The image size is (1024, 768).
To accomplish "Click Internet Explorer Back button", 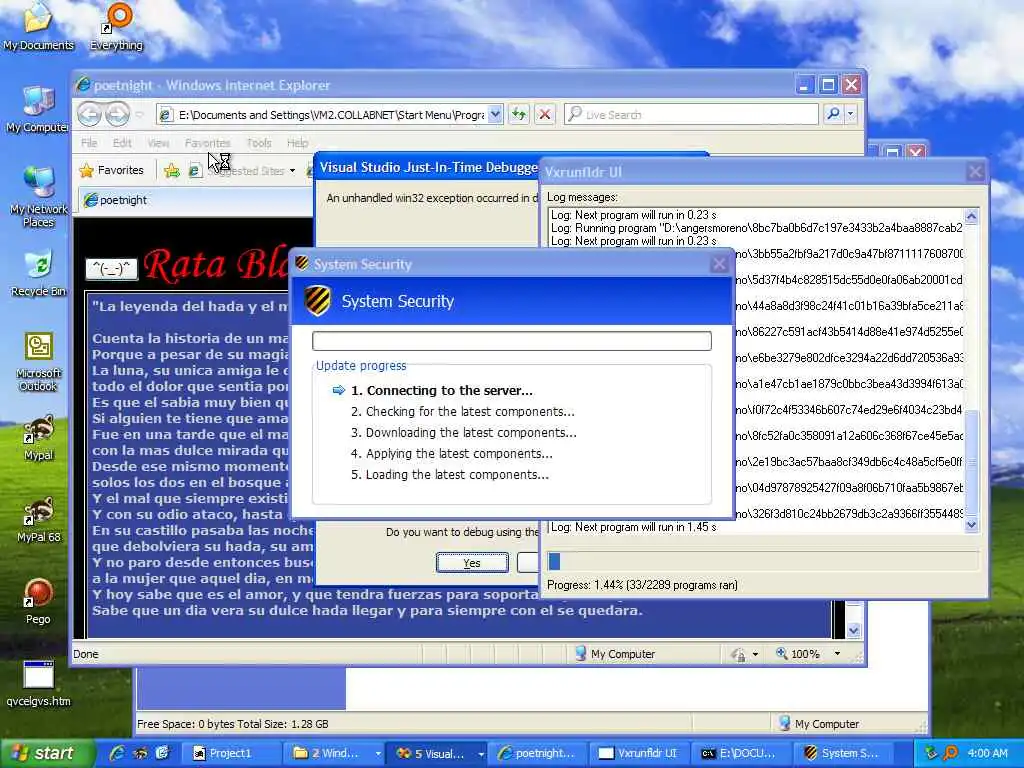I will (89, 114).
